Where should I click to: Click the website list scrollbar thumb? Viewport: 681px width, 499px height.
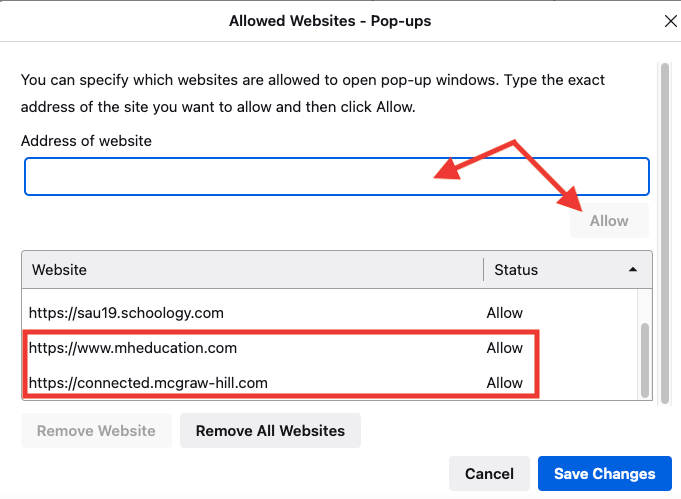645,360
